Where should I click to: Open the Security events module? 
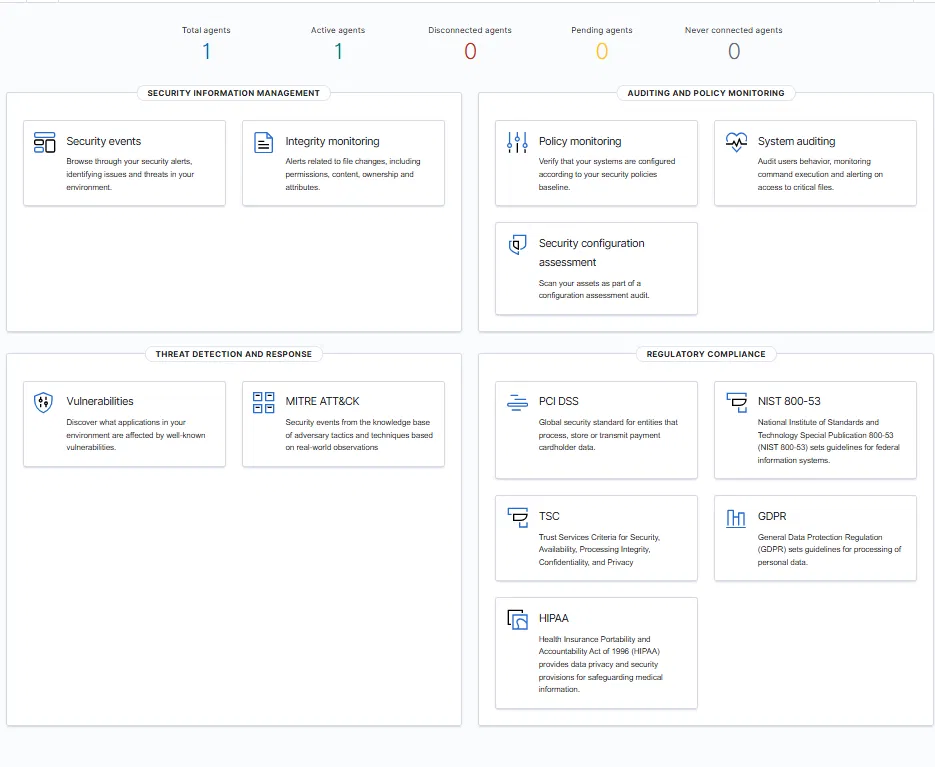(x=125, y=163)
